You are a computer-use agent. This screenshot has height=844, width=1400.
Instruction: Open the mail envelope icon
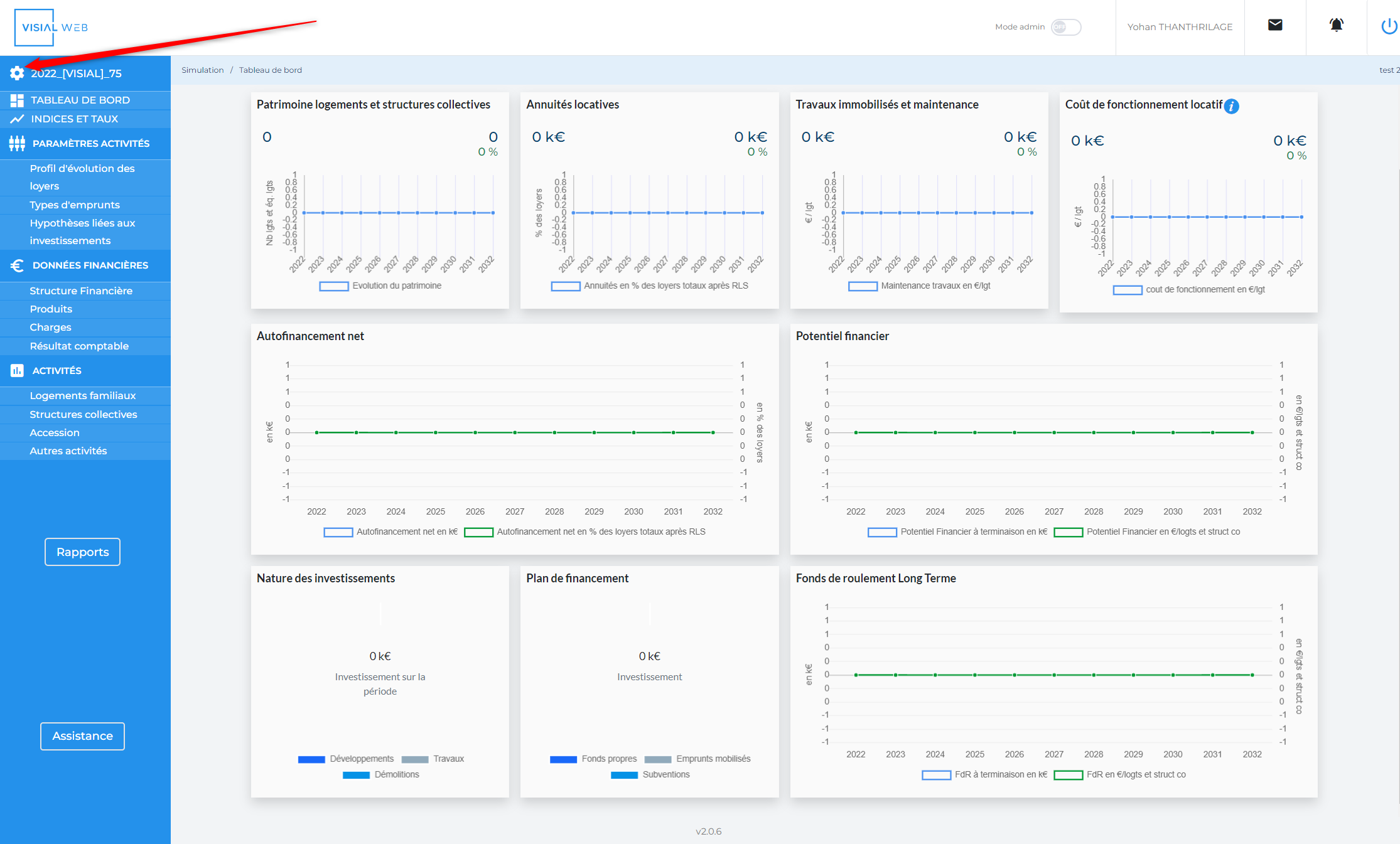(1274, 25)
